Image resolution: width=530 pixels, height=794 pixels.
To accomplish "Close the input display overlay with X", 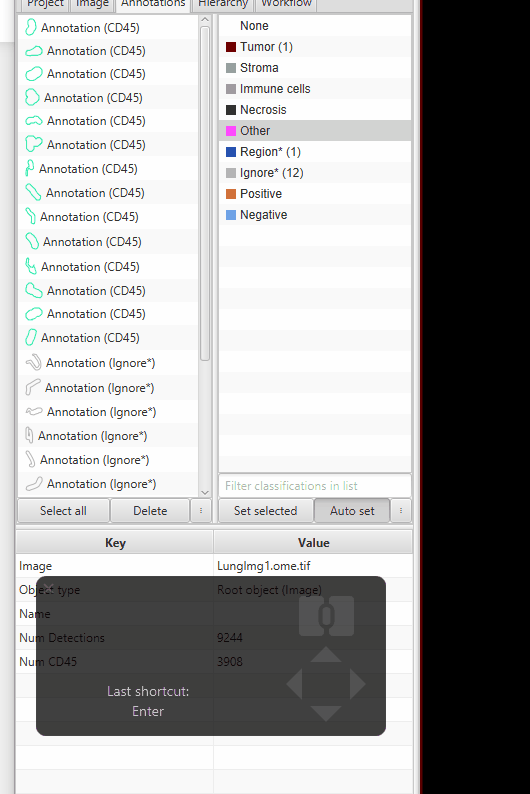I will (49, 588).
